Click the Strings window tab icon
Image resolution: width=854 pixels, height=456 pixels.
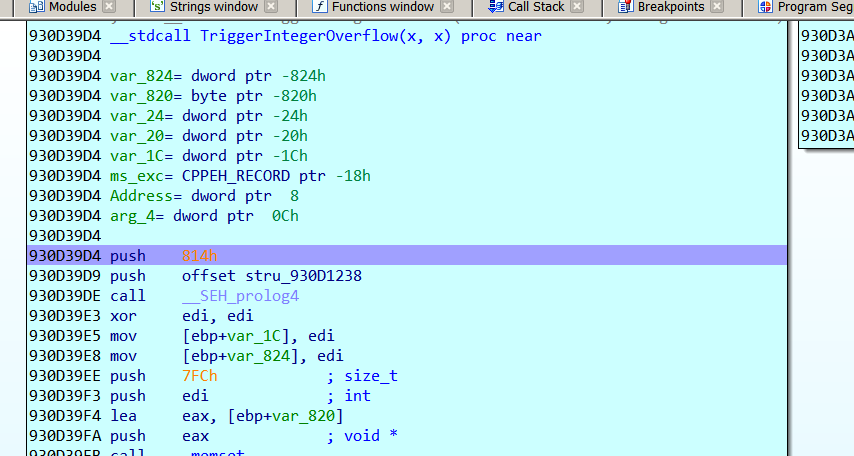[157, 7]
